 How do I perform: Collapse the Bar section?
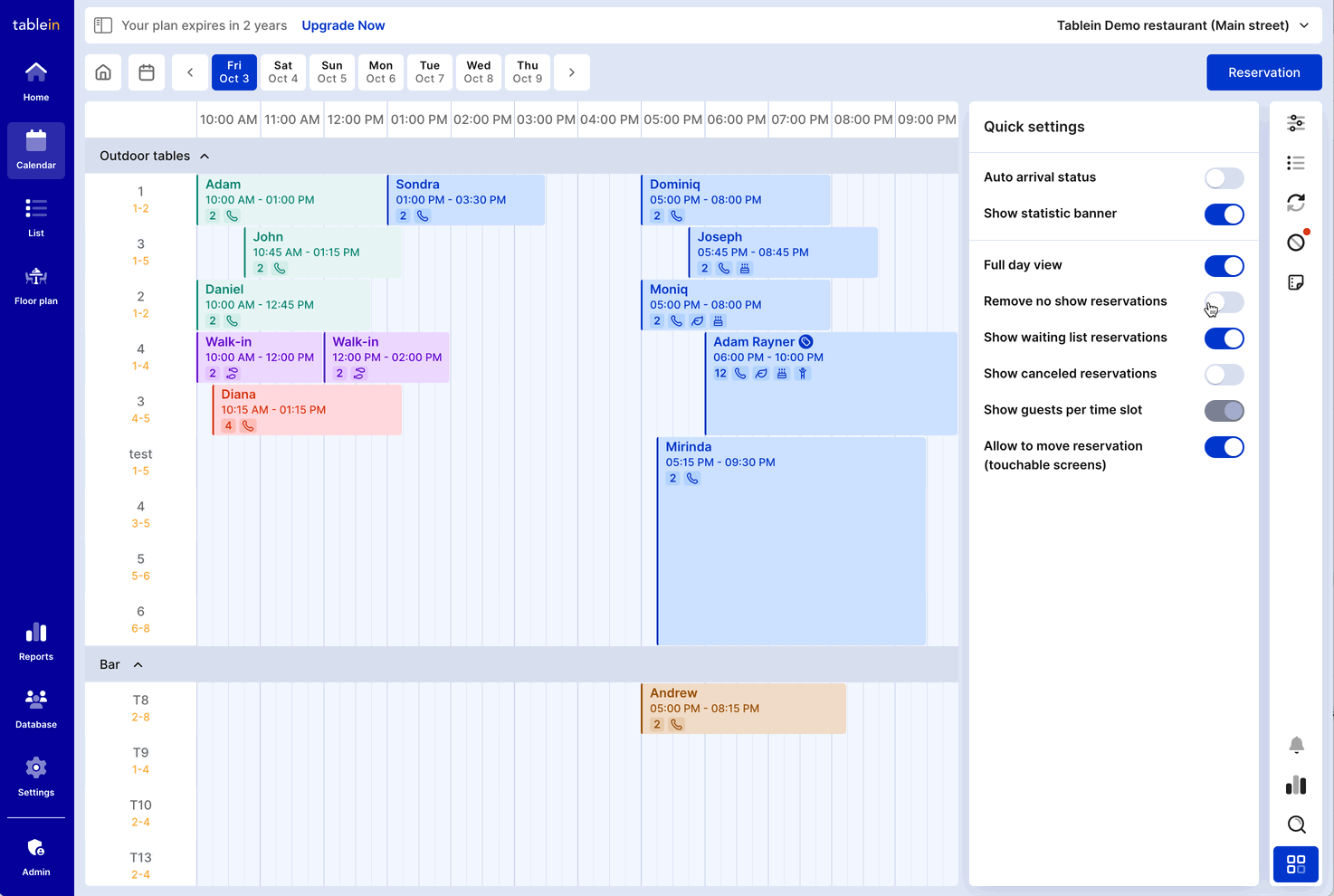pos(138,665)
